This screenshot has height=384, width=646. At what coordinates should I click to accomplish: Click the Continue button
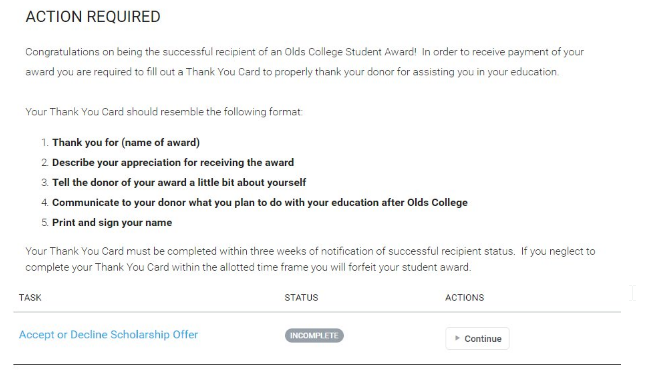(x=477, y=339)
